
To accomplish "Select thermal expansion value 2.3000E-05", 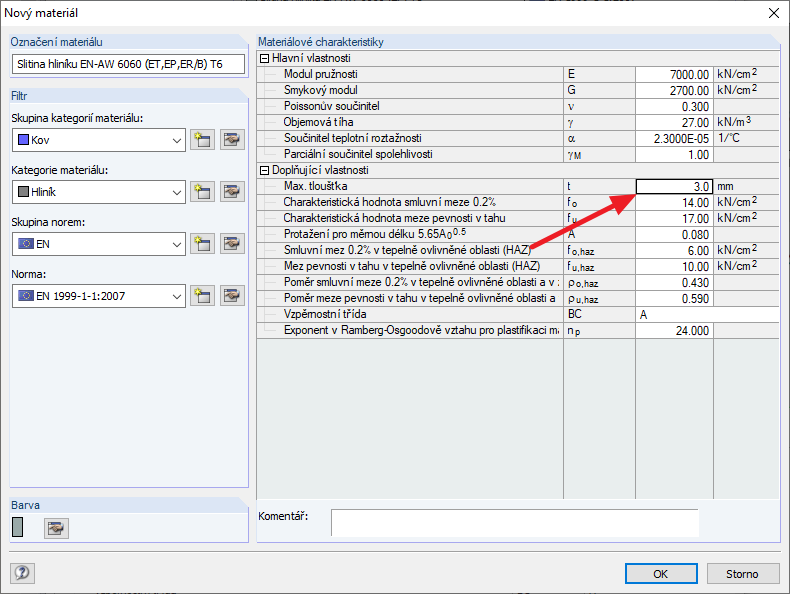I will point(674,139).
